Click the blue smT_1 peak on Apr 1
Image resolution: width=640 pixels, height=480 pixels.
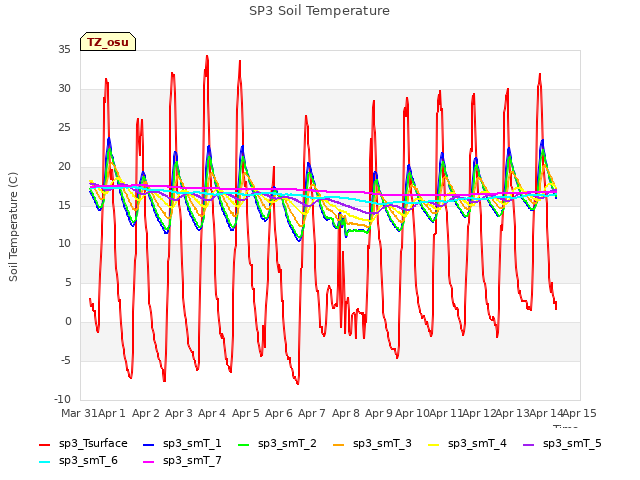109,139
